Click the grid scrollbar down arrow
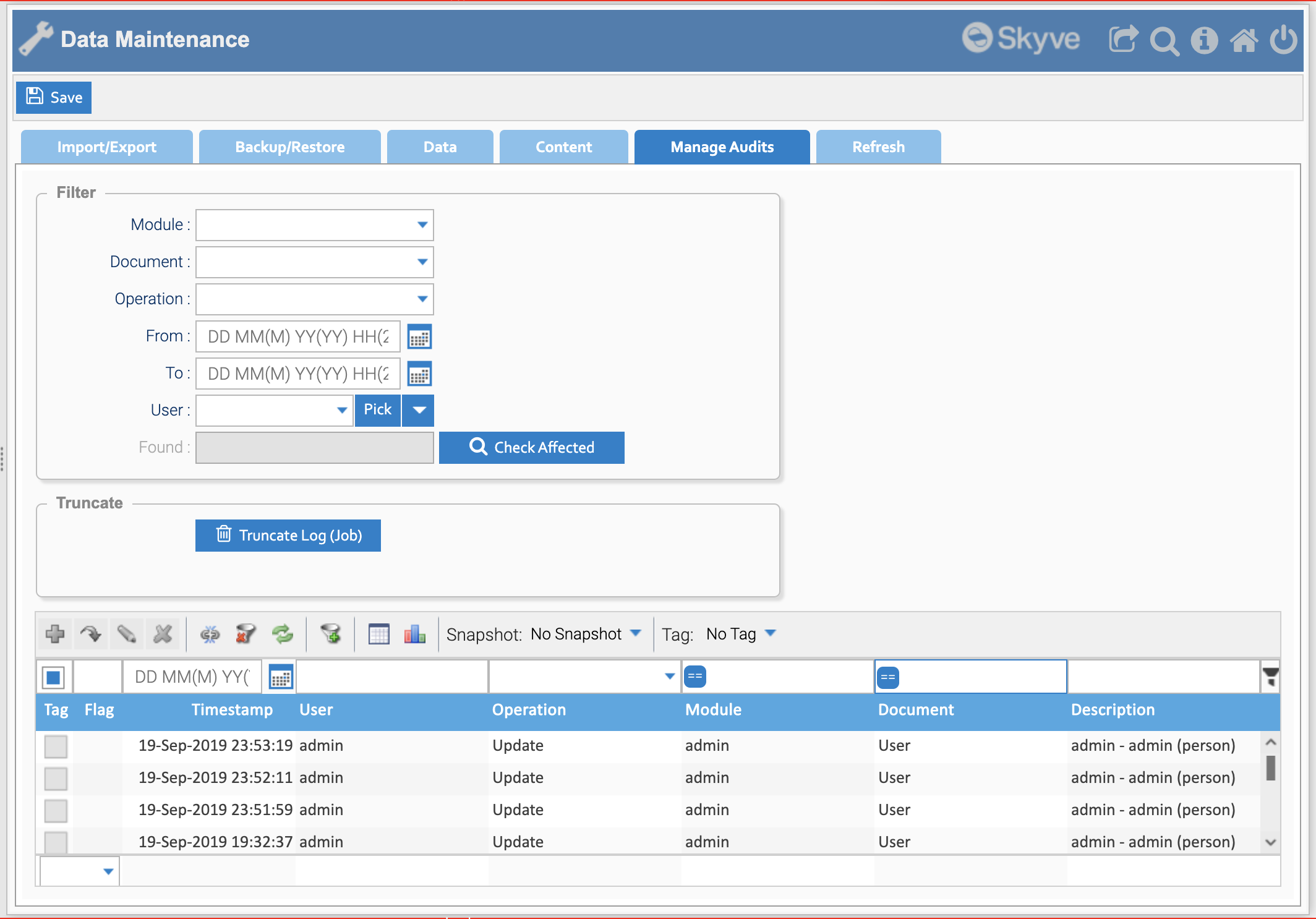This screenshot has width=1316, height=919. 1271,842
